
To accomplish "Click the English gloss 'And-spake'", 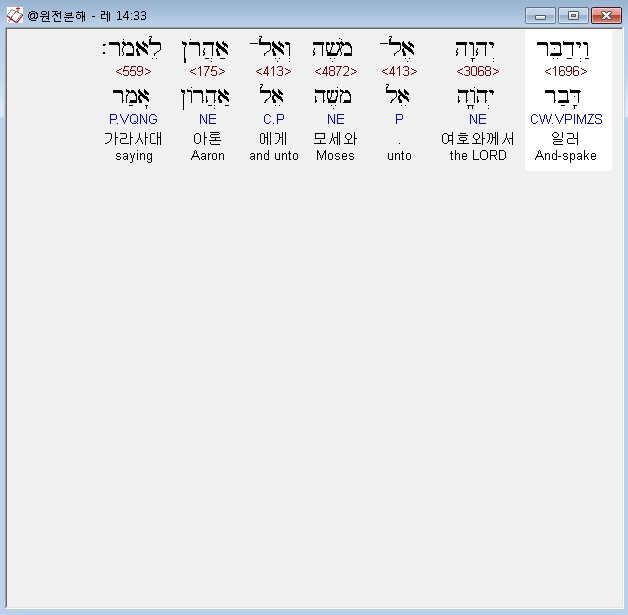I will tap(566, 155).
